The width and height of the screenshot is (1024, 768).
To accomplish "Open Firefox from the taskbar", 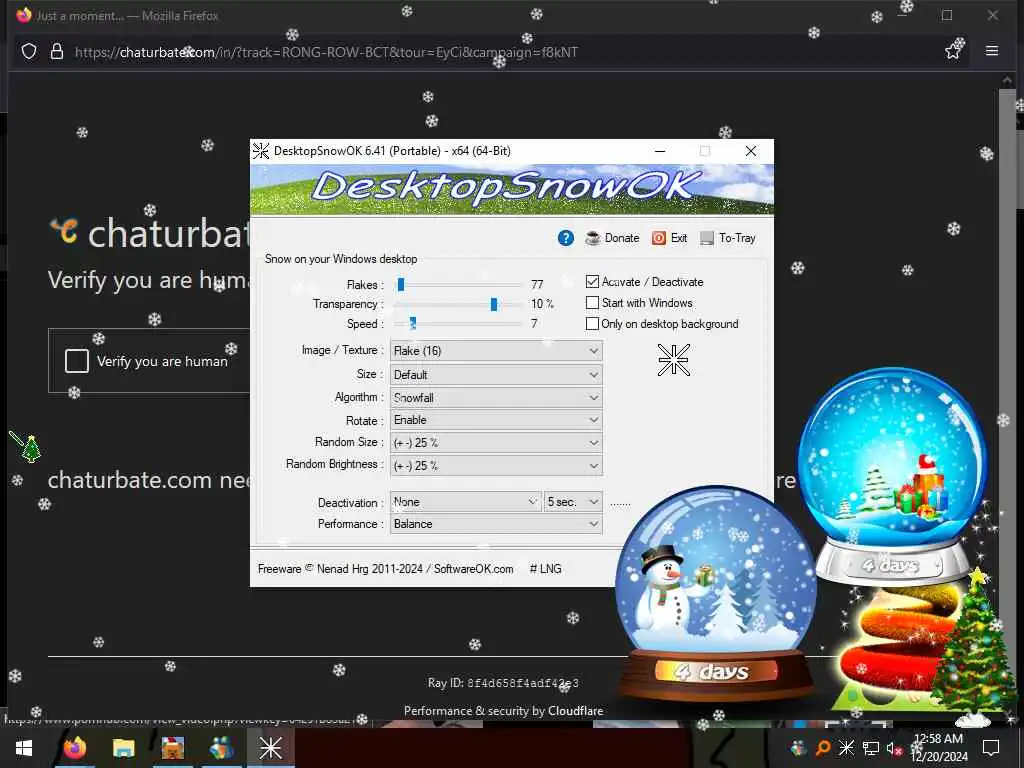I will (x=74, y=748).
